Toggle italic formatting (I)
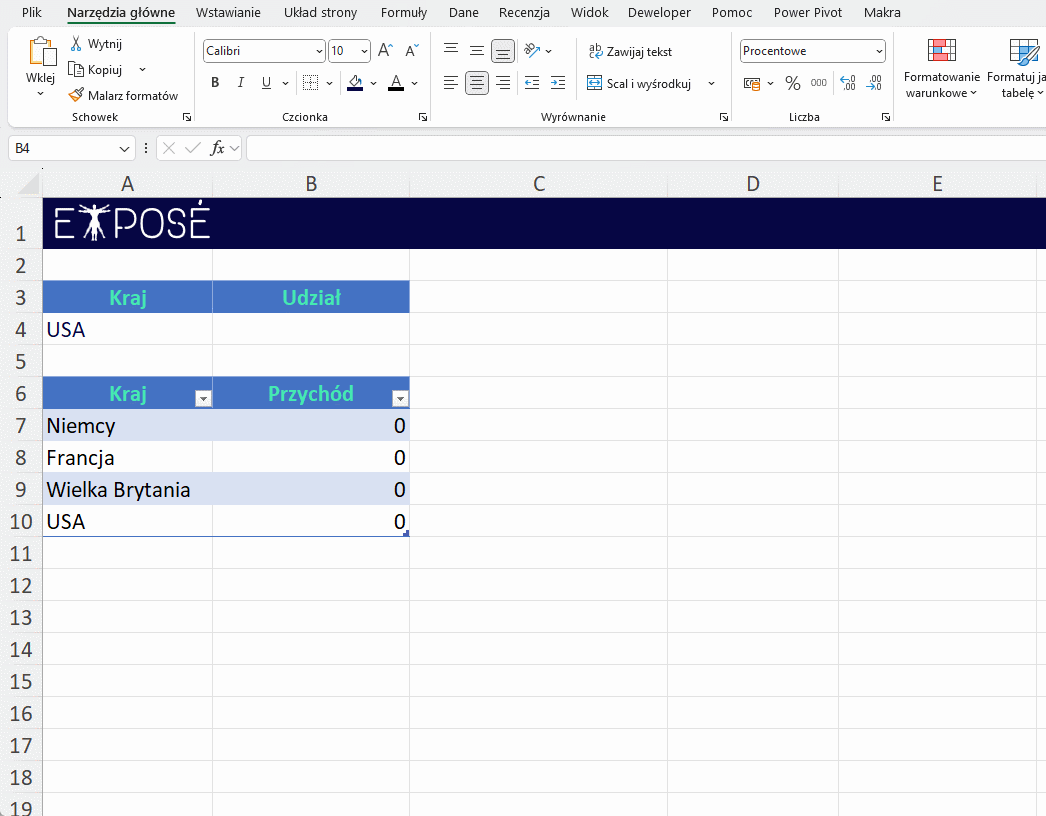 click(240, 83)
